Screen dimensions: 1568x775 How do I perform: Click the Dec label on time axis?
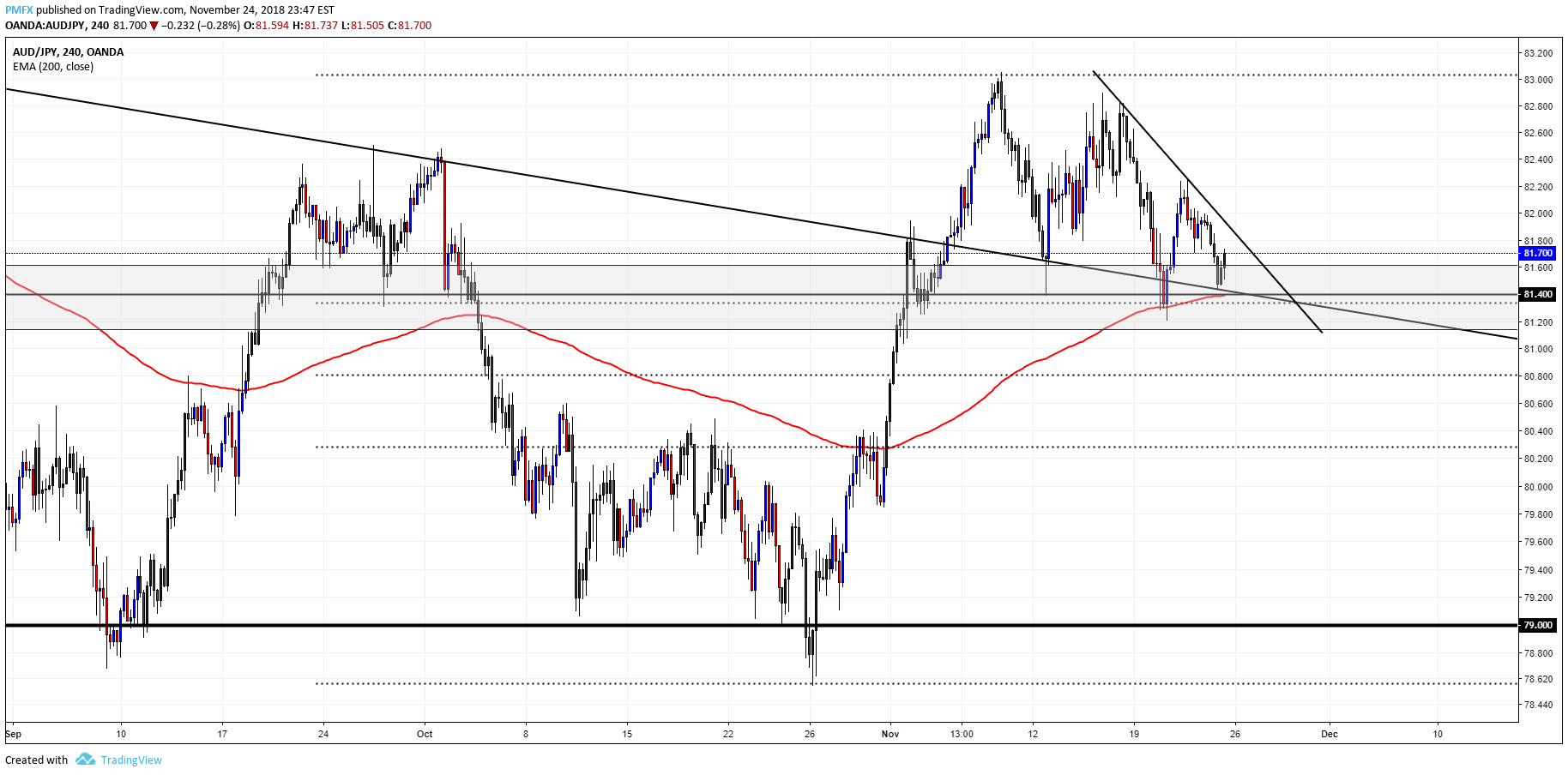1330,734
